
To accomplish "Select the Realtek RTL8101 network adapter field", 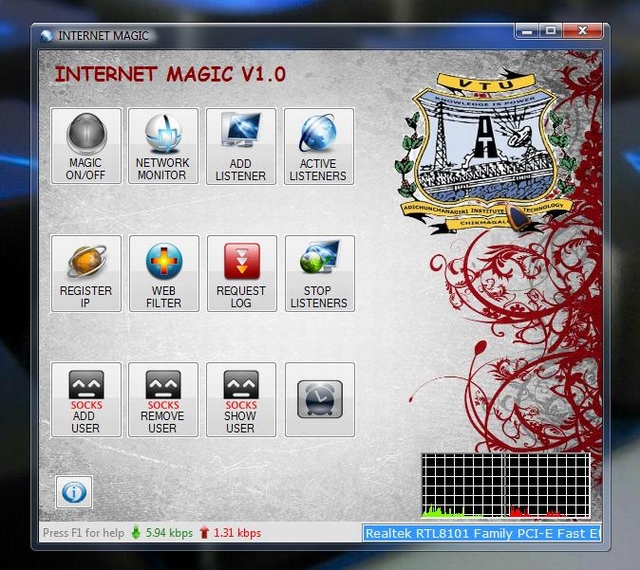I will coord(482,533).
